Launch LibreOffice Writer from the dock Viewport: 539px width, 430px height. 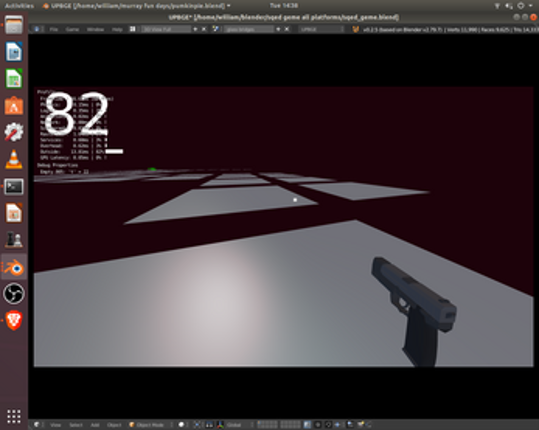(x=14, y=52)
